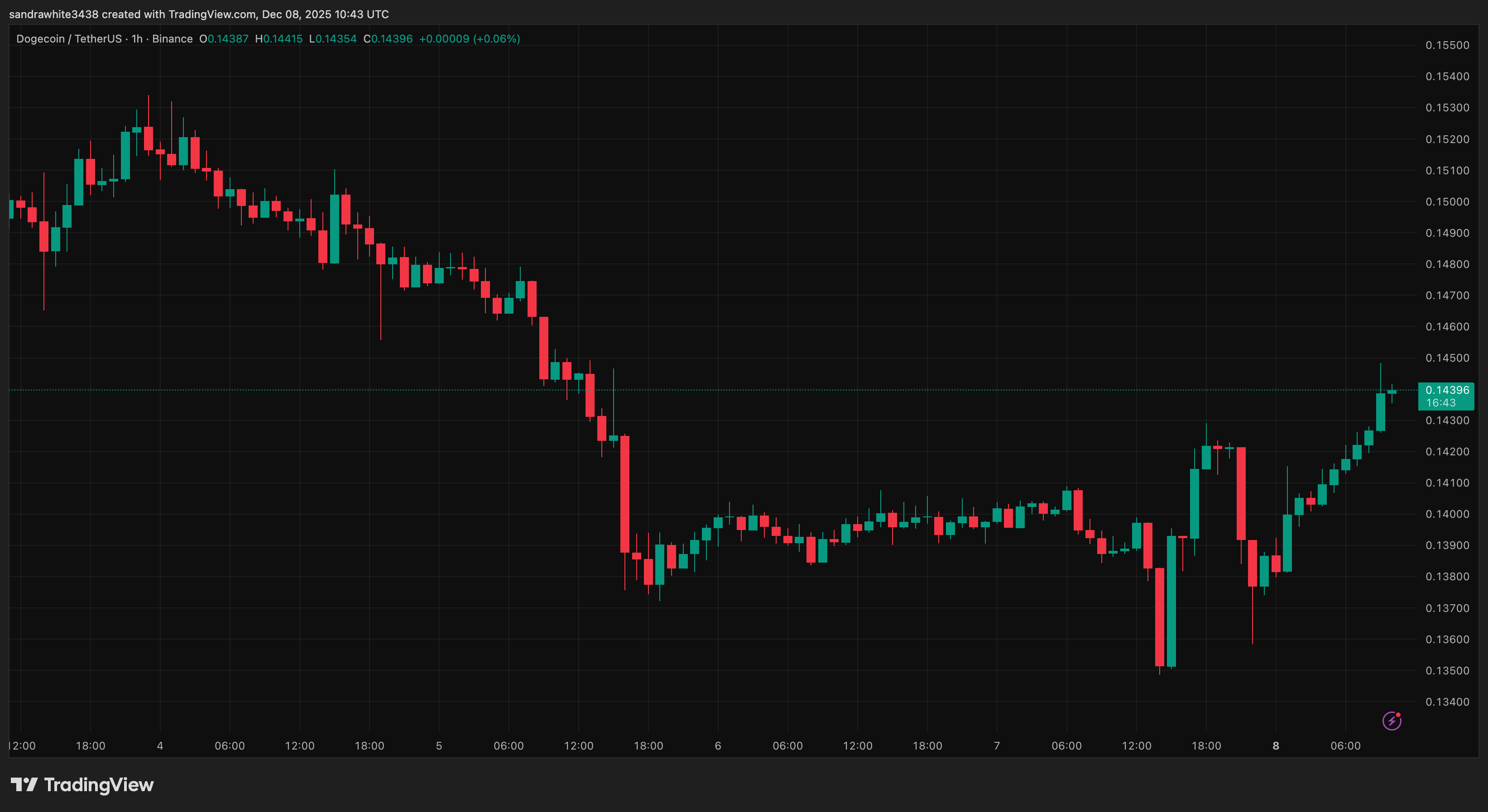
Task: Click the red notification dot on the lightning icon
Action: tap(1399, 715)
